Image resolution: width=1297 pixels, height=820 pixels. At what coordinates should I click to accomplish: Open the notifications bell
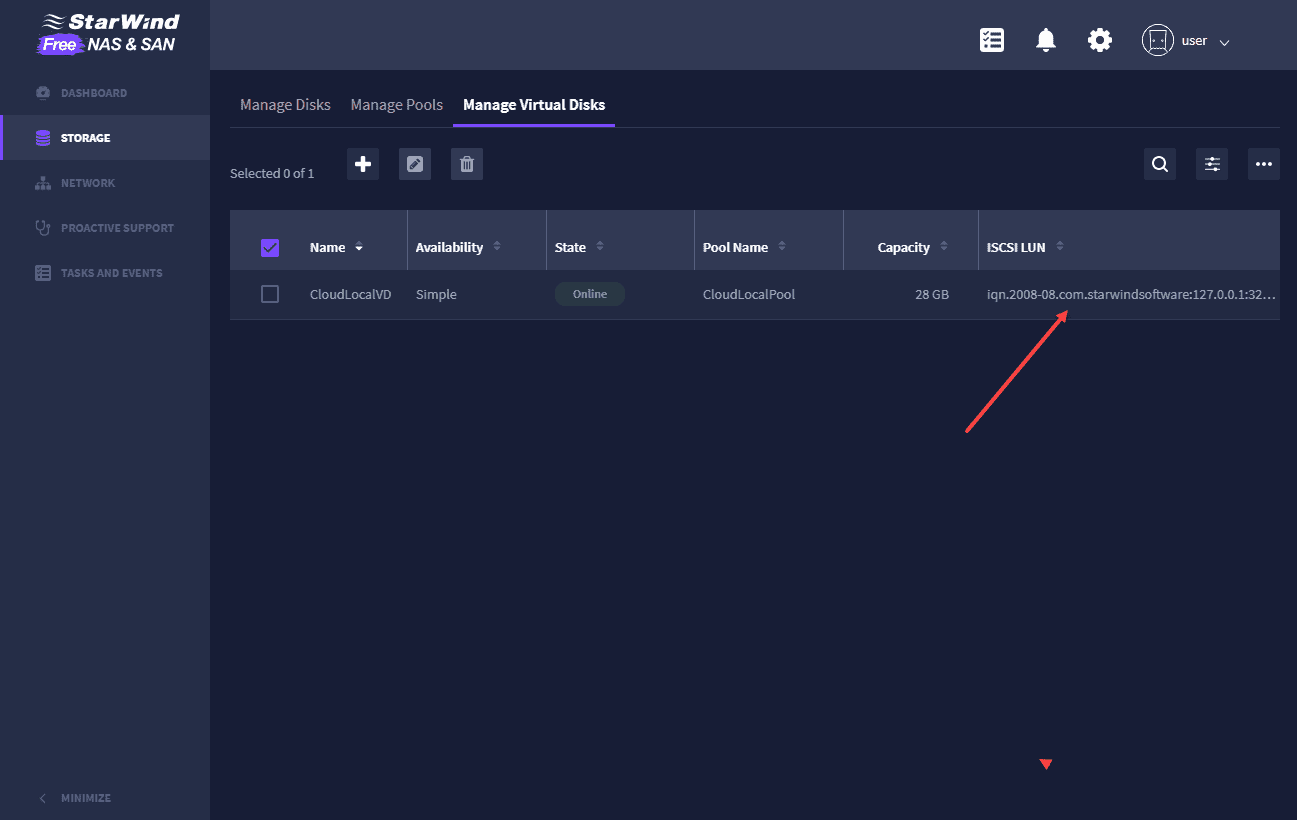[x=1046, y=40]
